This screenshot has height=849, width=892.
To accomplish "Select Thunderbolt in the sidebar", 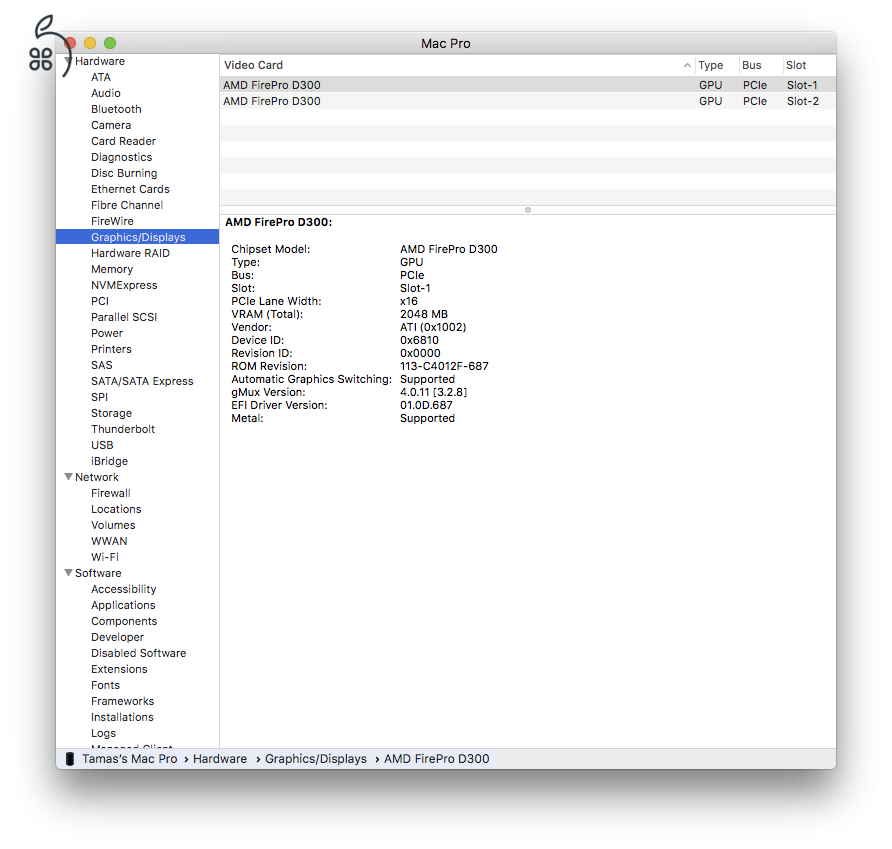I will click(x=122, y=429).
